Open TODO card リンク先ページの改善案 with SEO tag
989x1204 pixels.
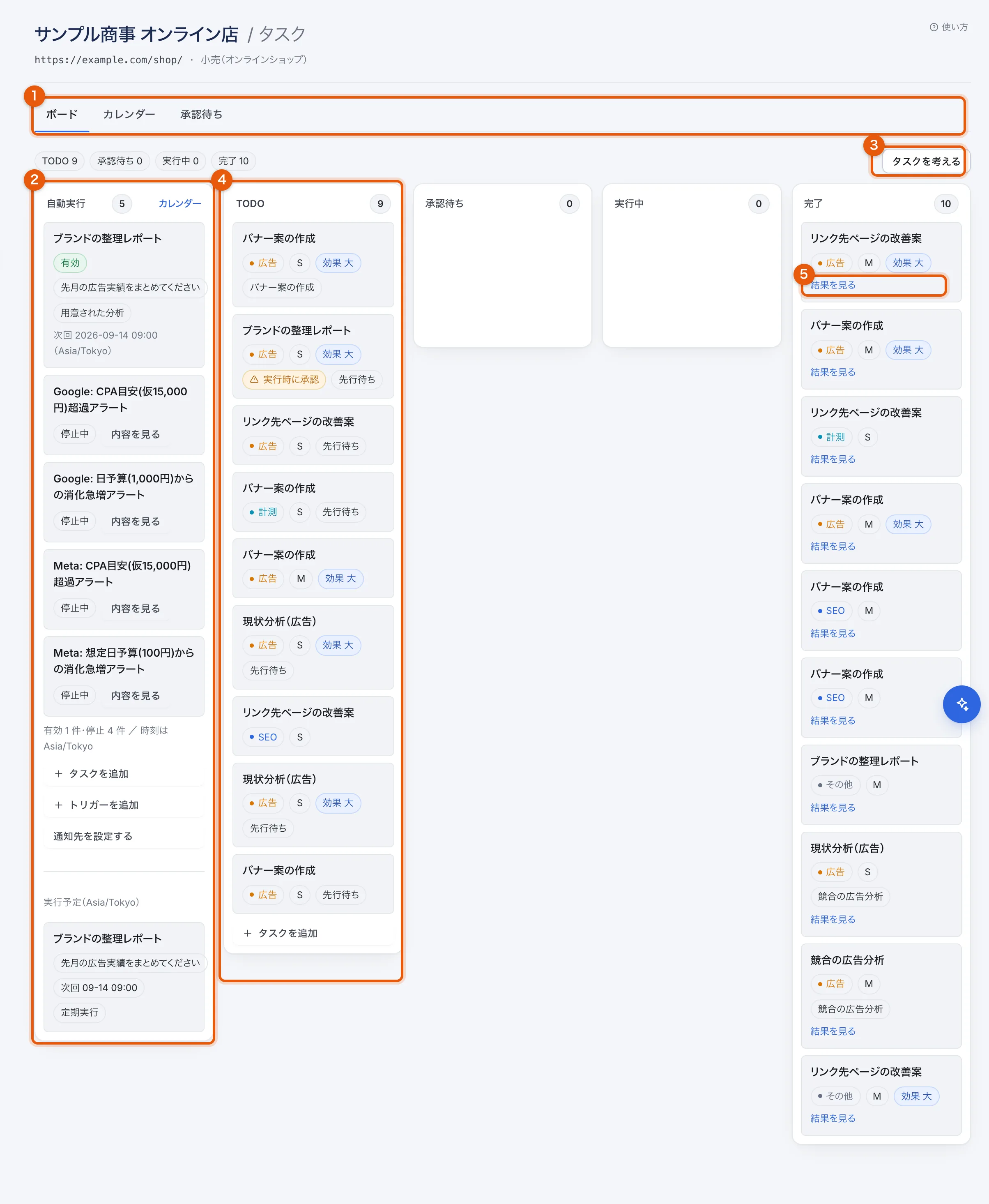313,726
